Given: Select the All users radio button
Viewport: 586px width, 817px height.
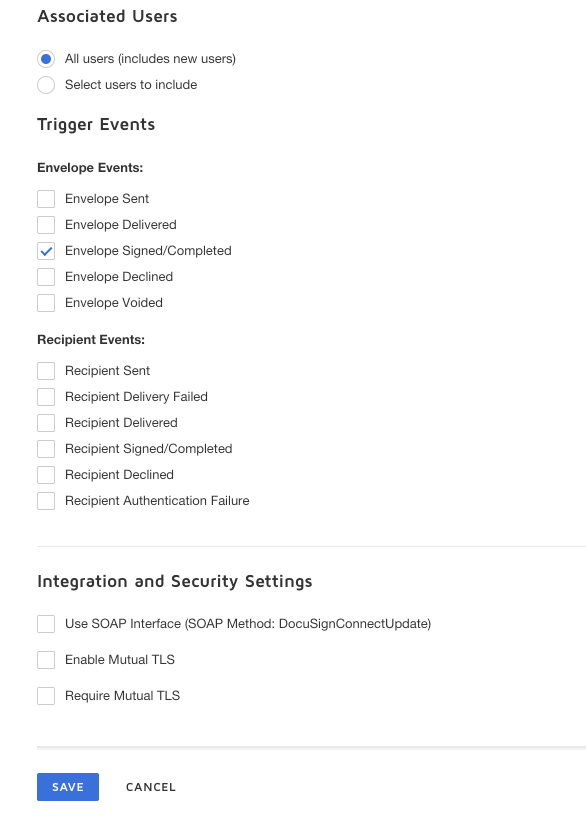Looking at the screenshot, I should [x=46, y=59].
